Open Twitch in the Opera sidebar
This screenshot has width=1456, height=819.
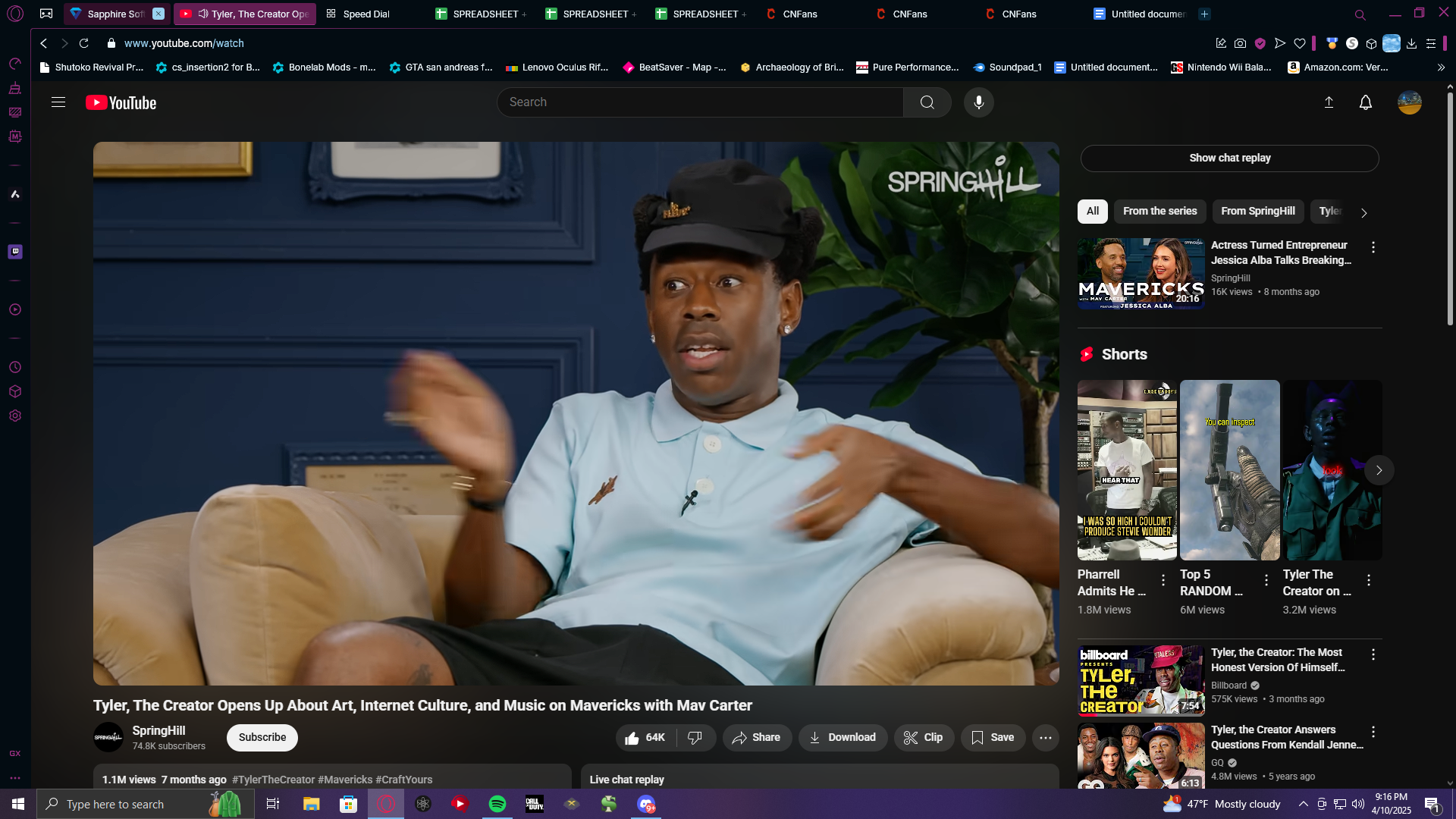15,252
